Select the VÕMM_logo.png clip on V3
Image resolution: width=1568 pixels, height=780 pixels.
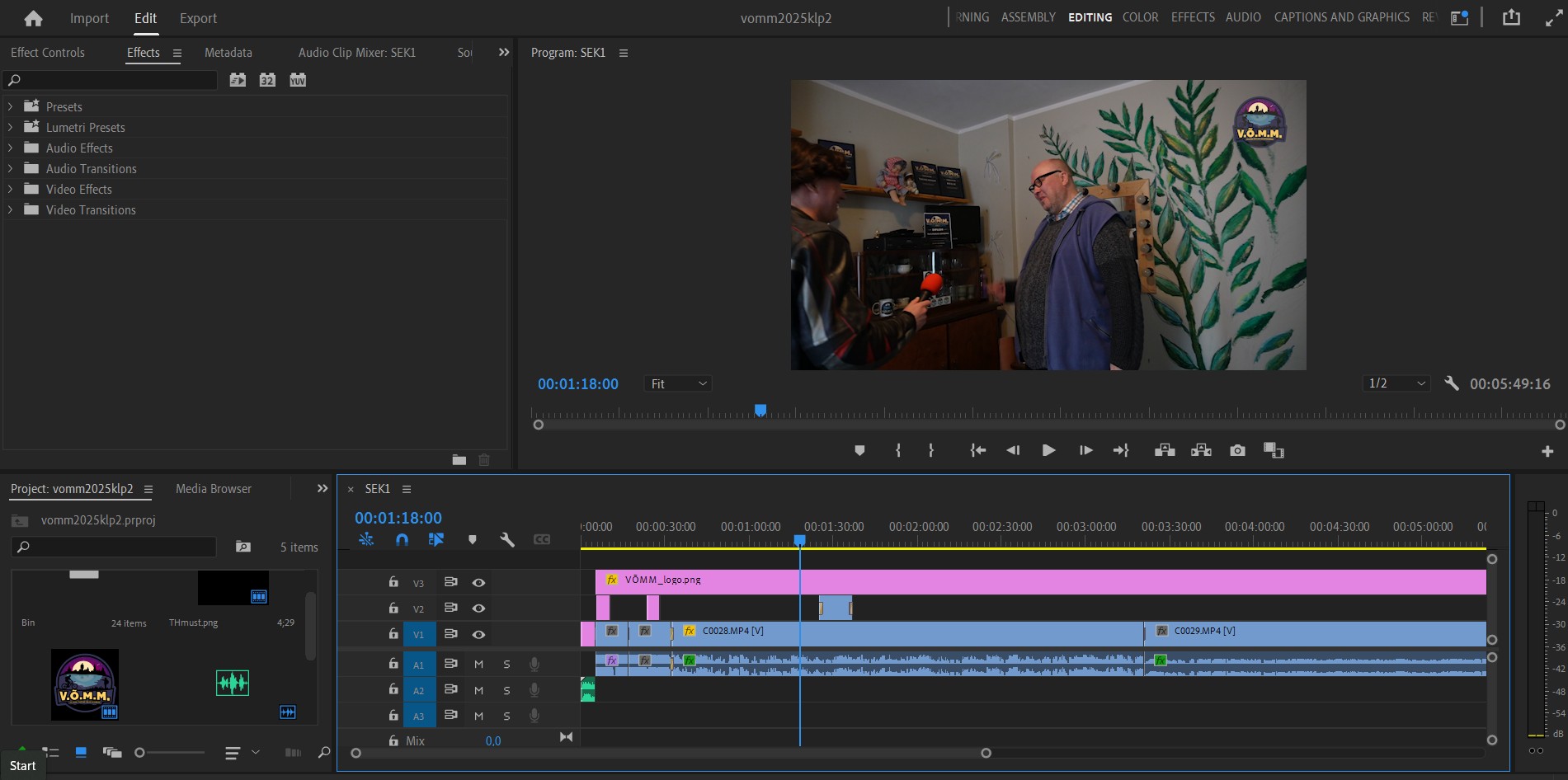coord(1041,581)
